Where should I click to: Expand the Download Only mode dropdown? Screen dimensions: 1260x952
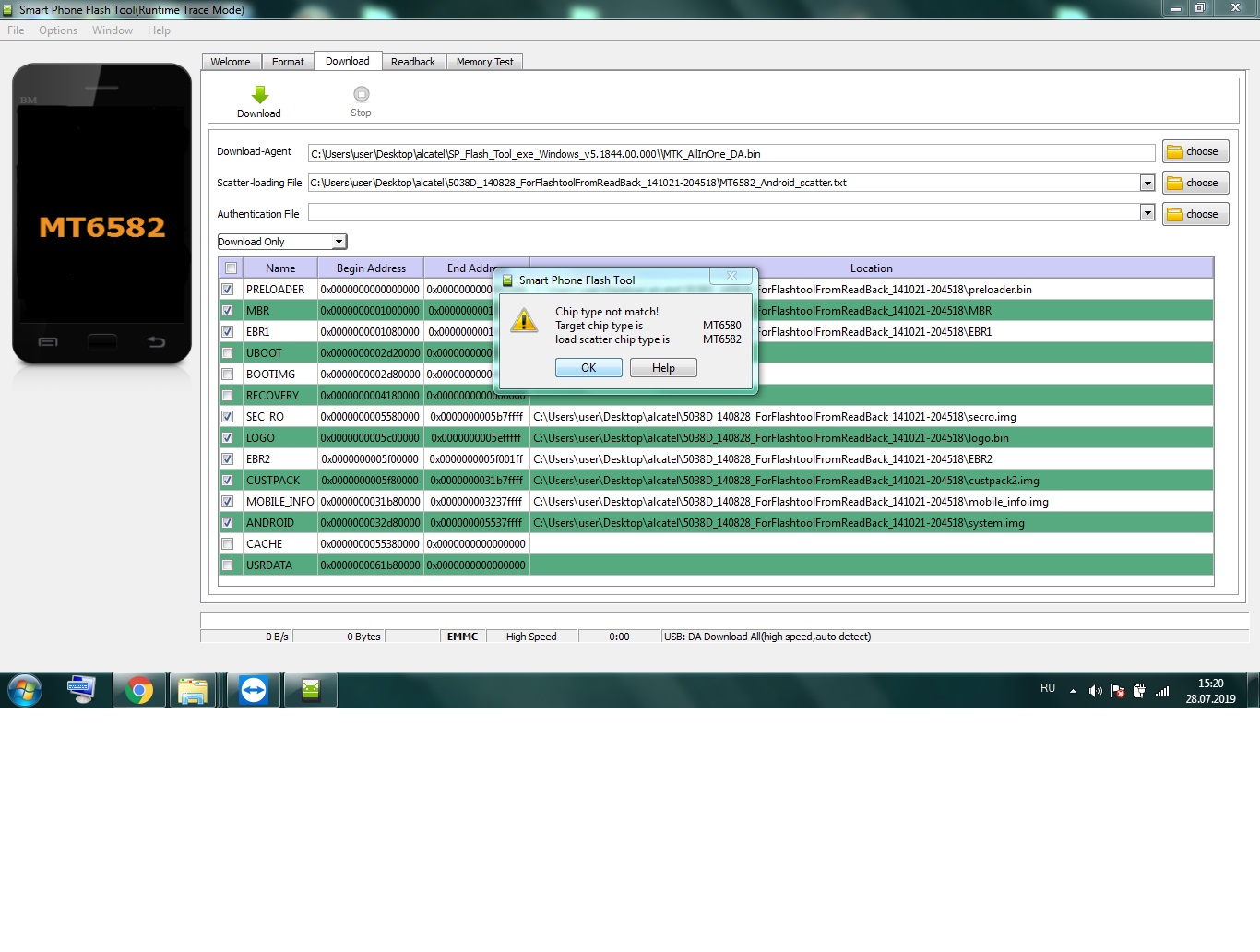339,242
